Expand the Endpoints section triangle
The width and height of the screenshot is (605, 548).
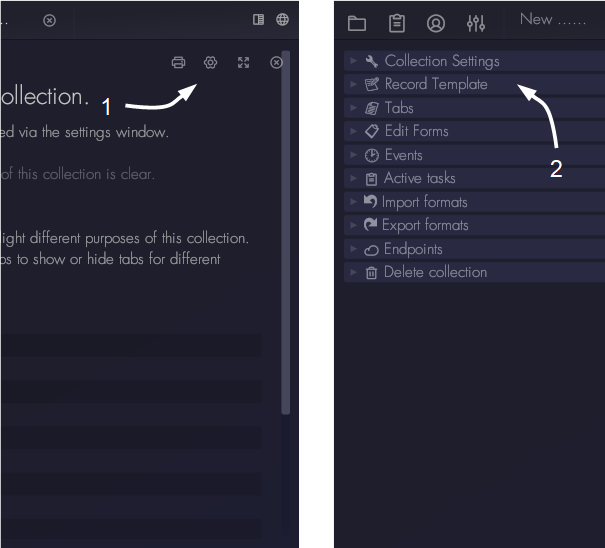(x=353, y=249)
